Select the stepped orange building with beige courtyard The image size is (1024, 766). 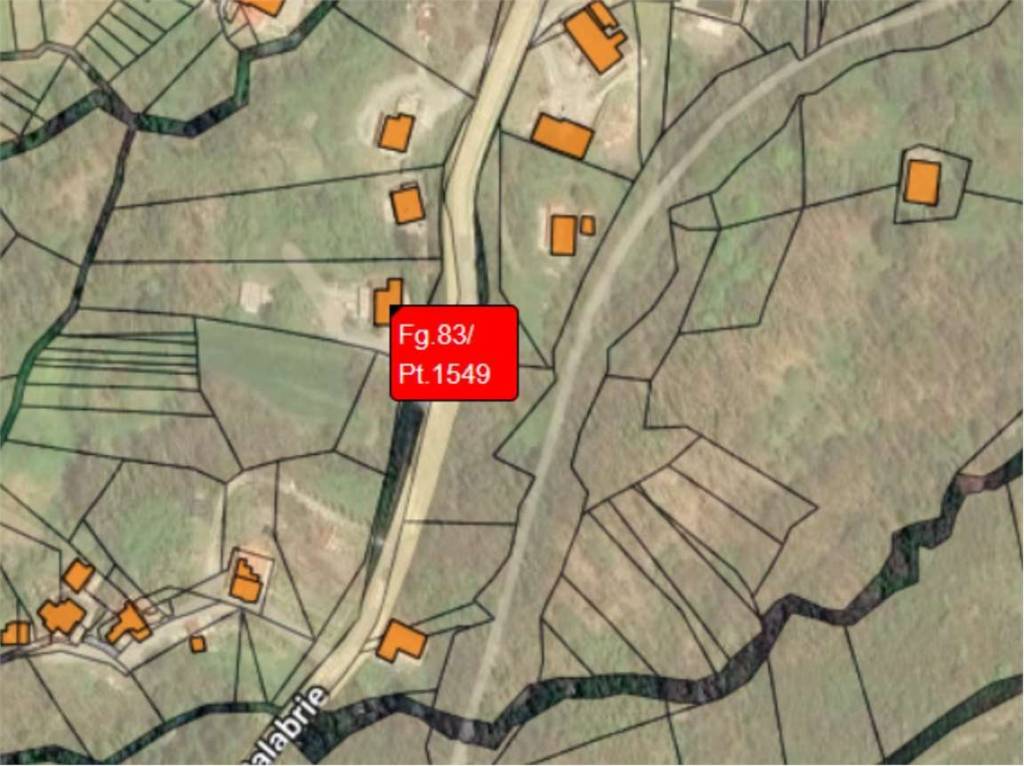246,581
